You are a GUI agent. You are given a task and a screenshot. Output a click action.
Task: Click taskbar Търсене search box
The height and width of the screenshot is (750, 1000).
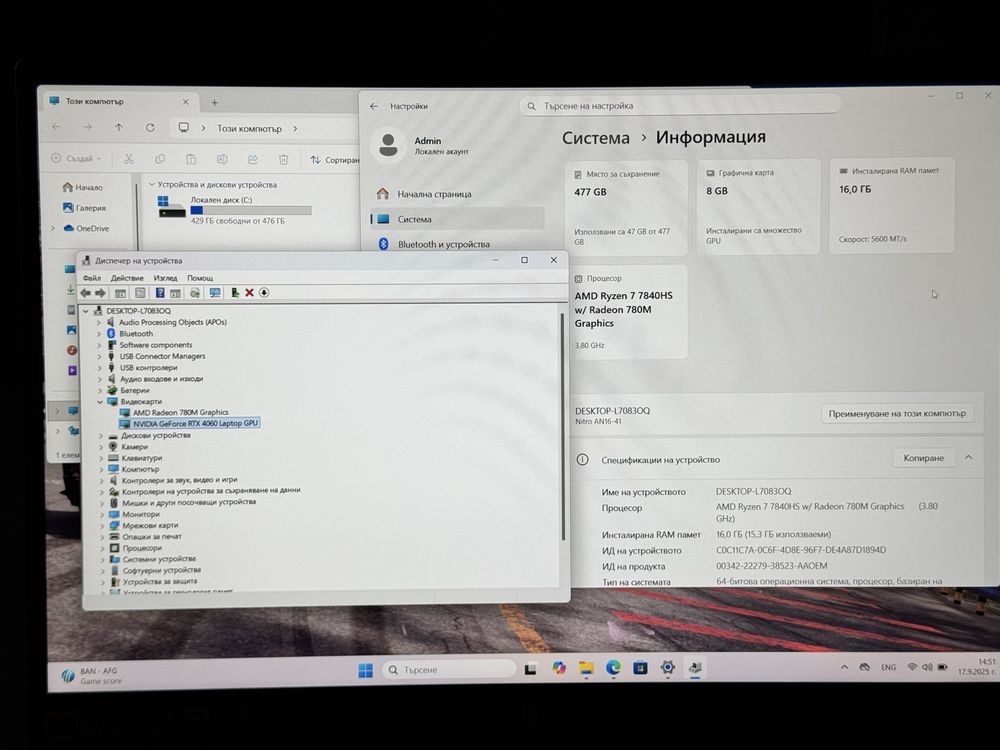click(x=449, y=670)
